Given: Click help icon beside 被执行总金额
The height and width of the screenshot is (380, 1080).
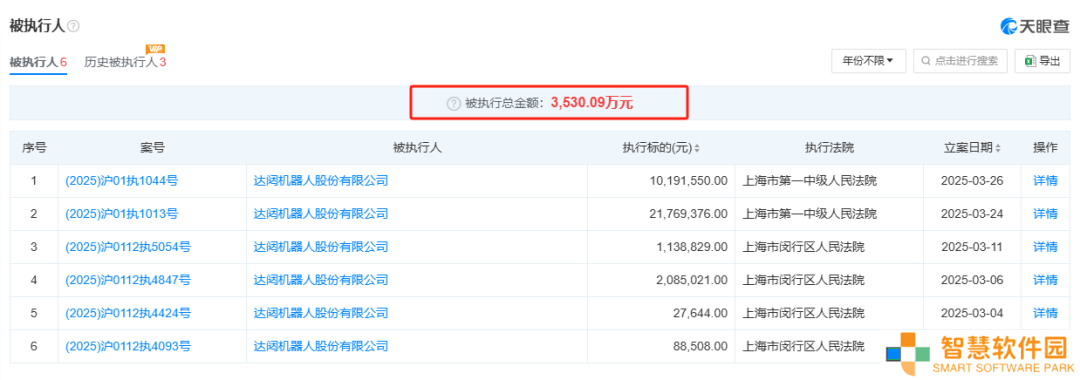Looking at the screenshot, I should pyautogui.click(x=453, y=104).
